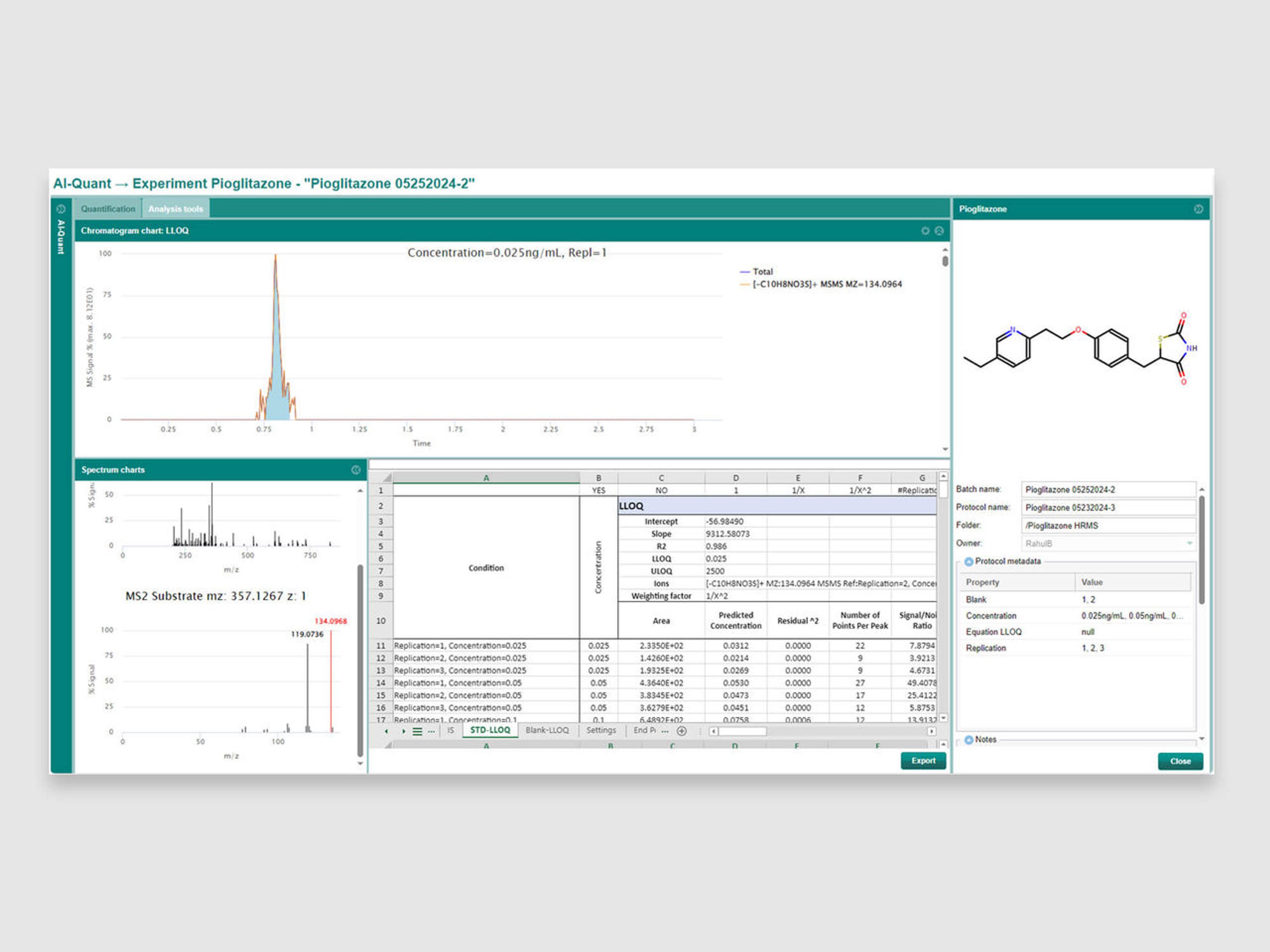Select the 'LLOQ' heading cell
Viewport: 1270px width, 952px height.
[x=778, y=506]
